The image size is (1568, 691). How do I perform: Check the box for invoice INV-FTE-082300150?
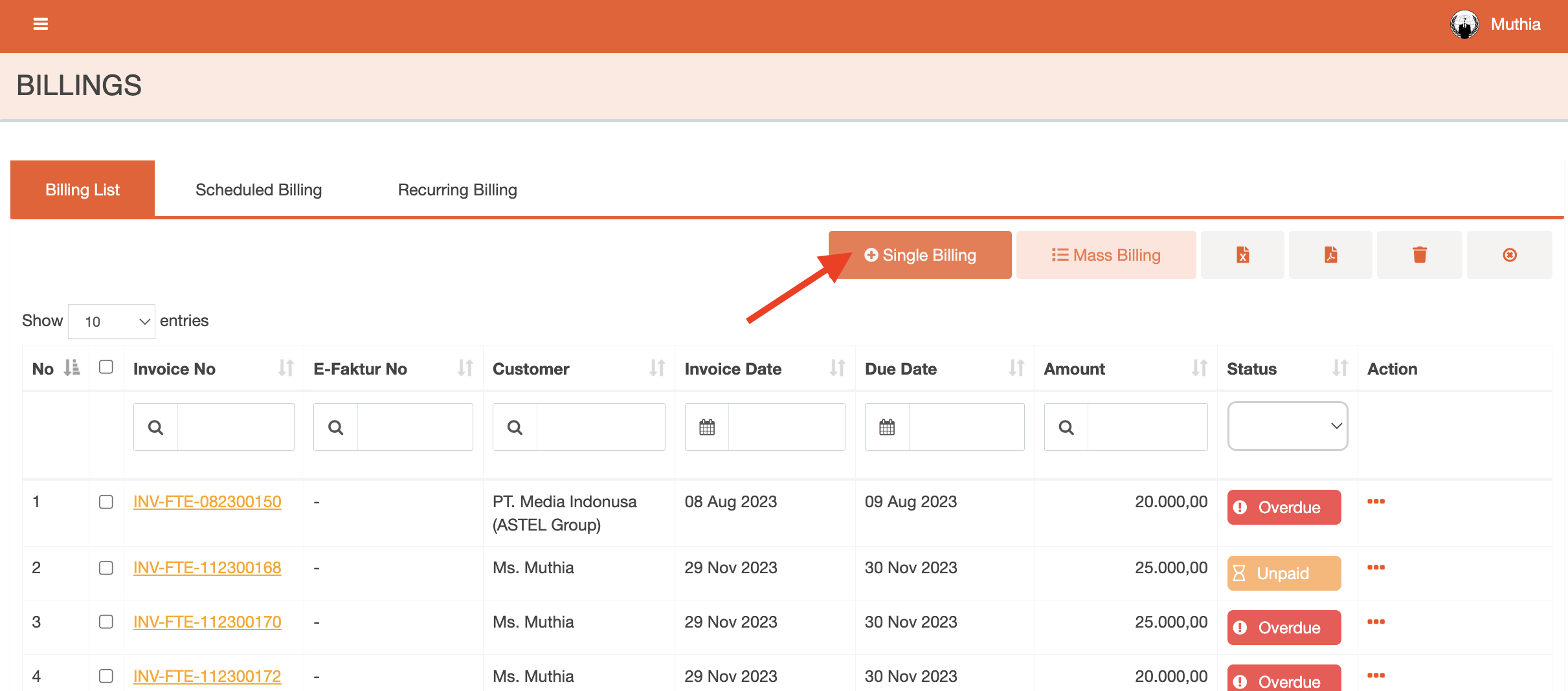pos(106,502)
